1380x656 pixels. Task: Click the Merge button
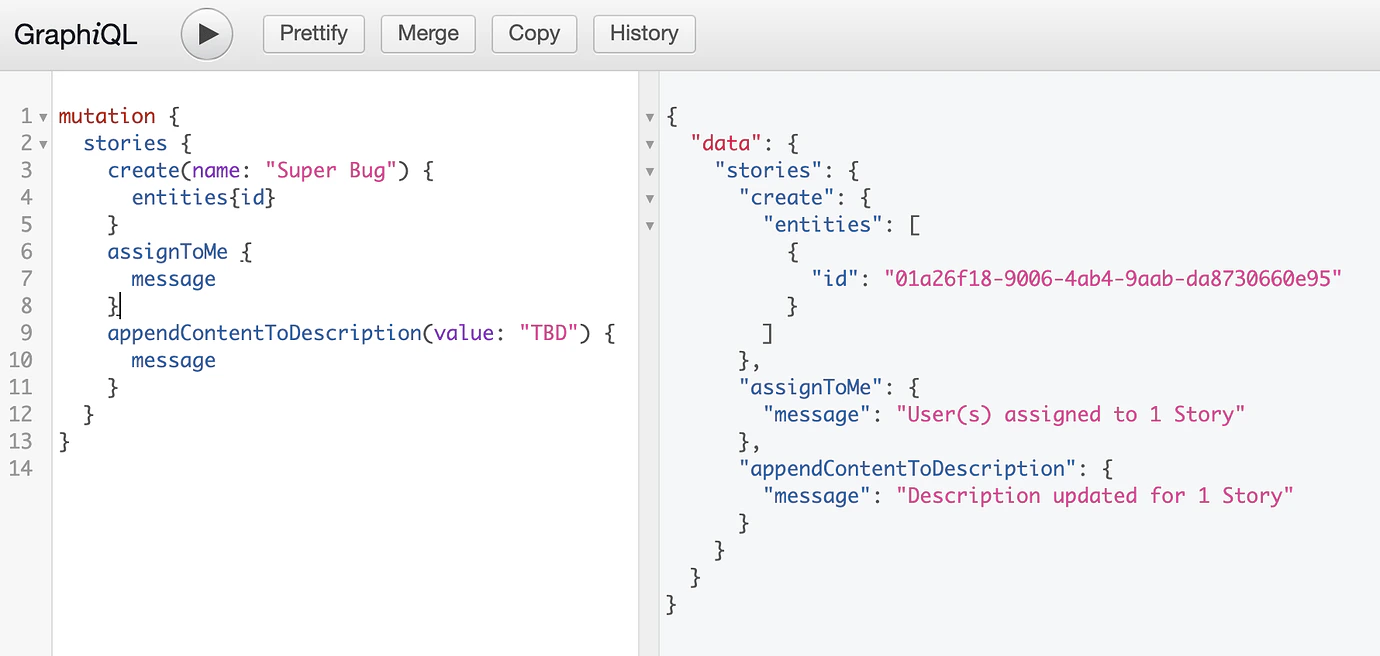tap(428, 34)
